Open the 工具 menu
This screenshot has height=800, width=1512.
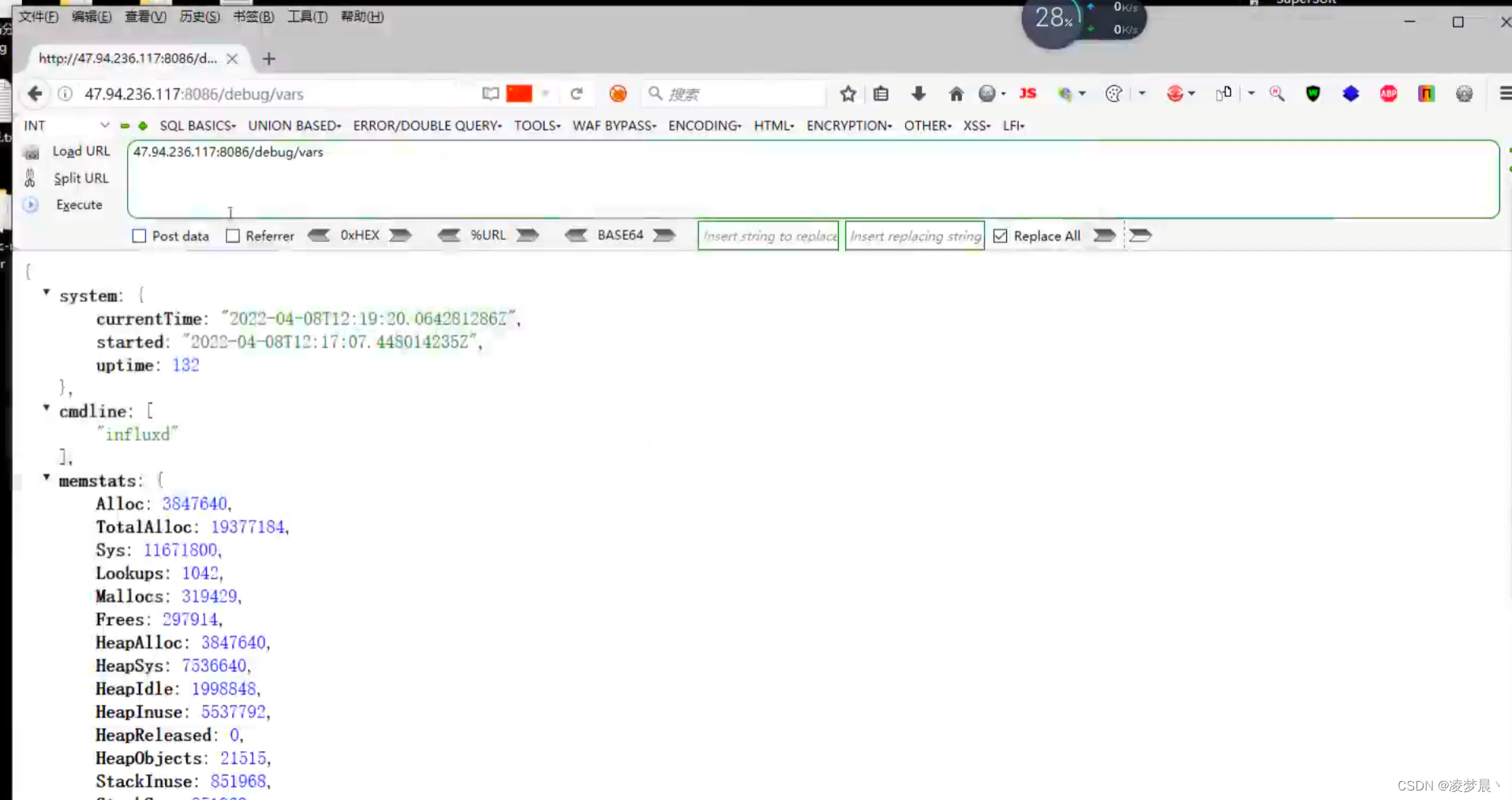coord(306,17)
